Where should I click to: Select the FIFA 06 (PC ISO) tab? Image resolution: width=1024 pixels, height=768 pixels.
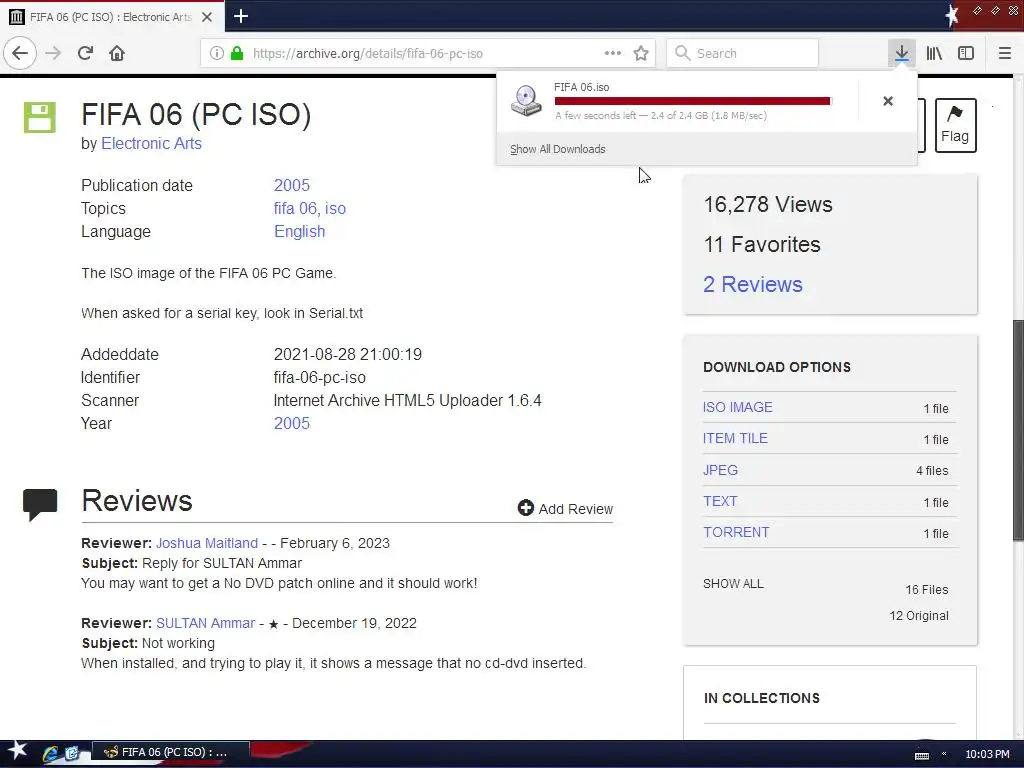click(x=112, y=17)
